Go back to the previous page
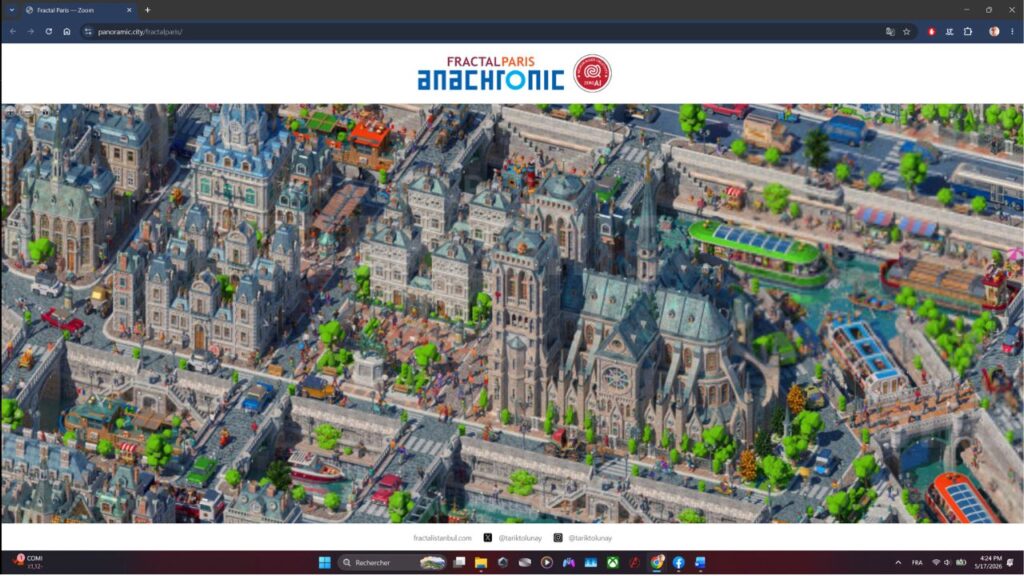This screenshot has height=576, width=1024. pos(12,31)
